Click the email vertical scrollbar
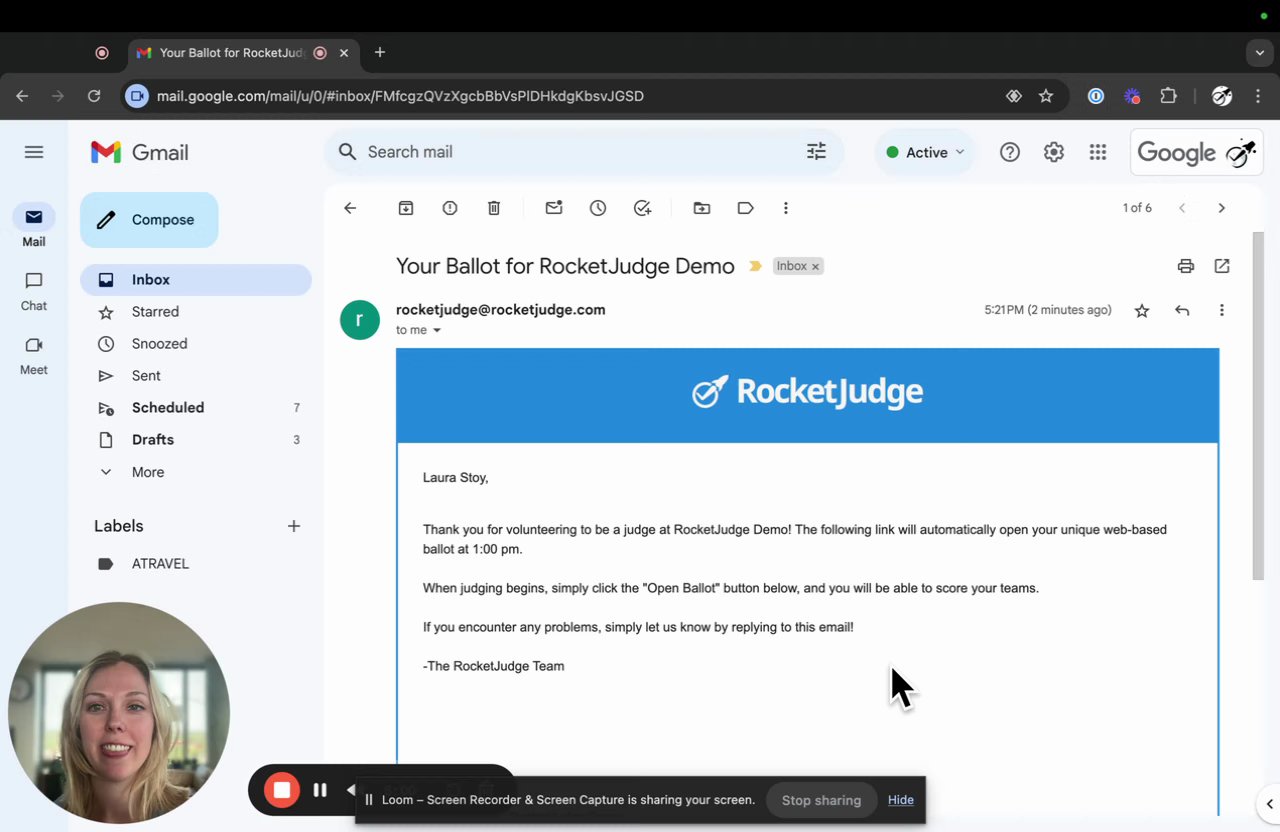The image size is (1280, 832). (x=1258, y=405)
